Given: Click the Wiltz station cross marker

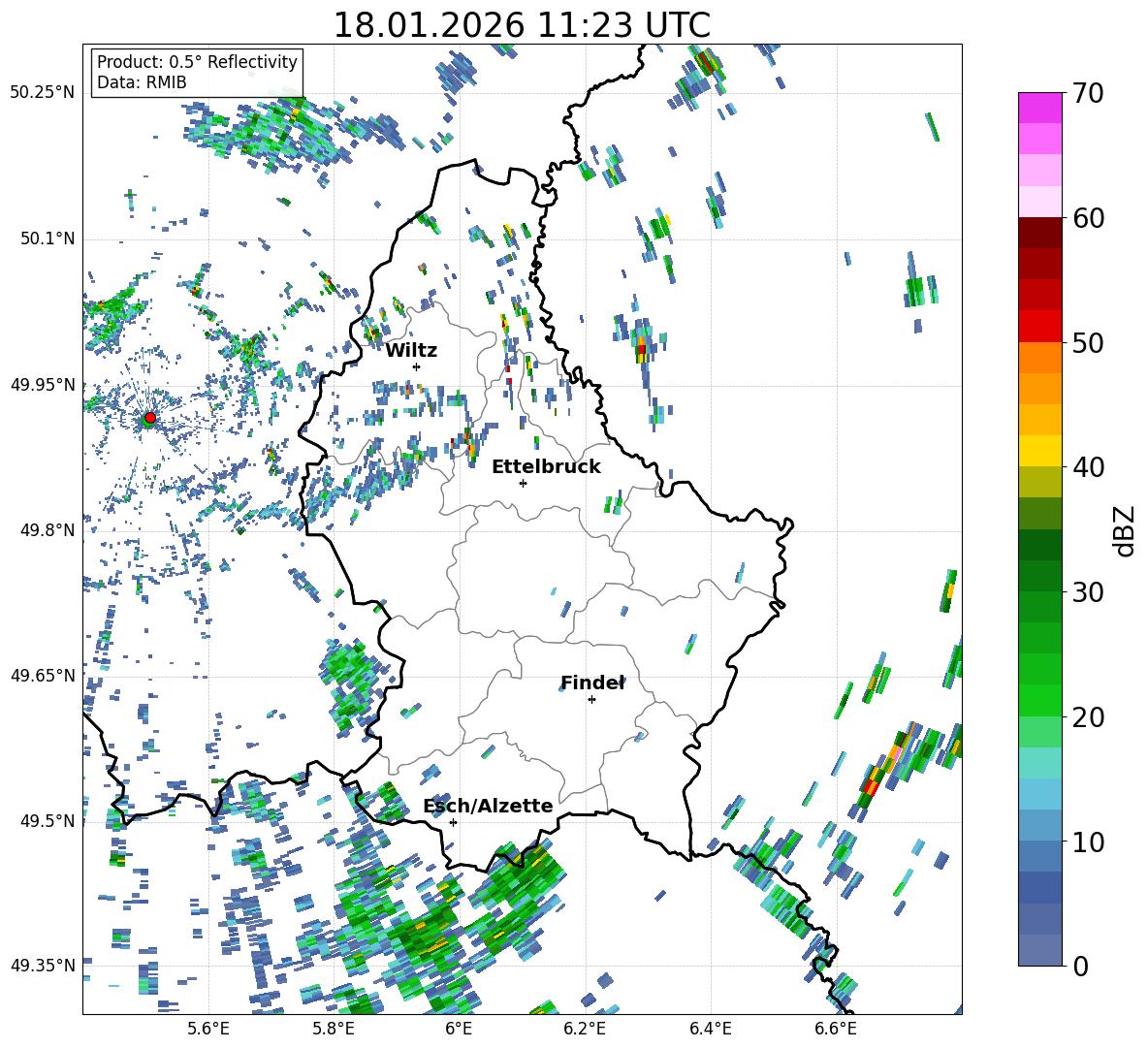Looking at the screenshot, I should (x=417, y=366).
